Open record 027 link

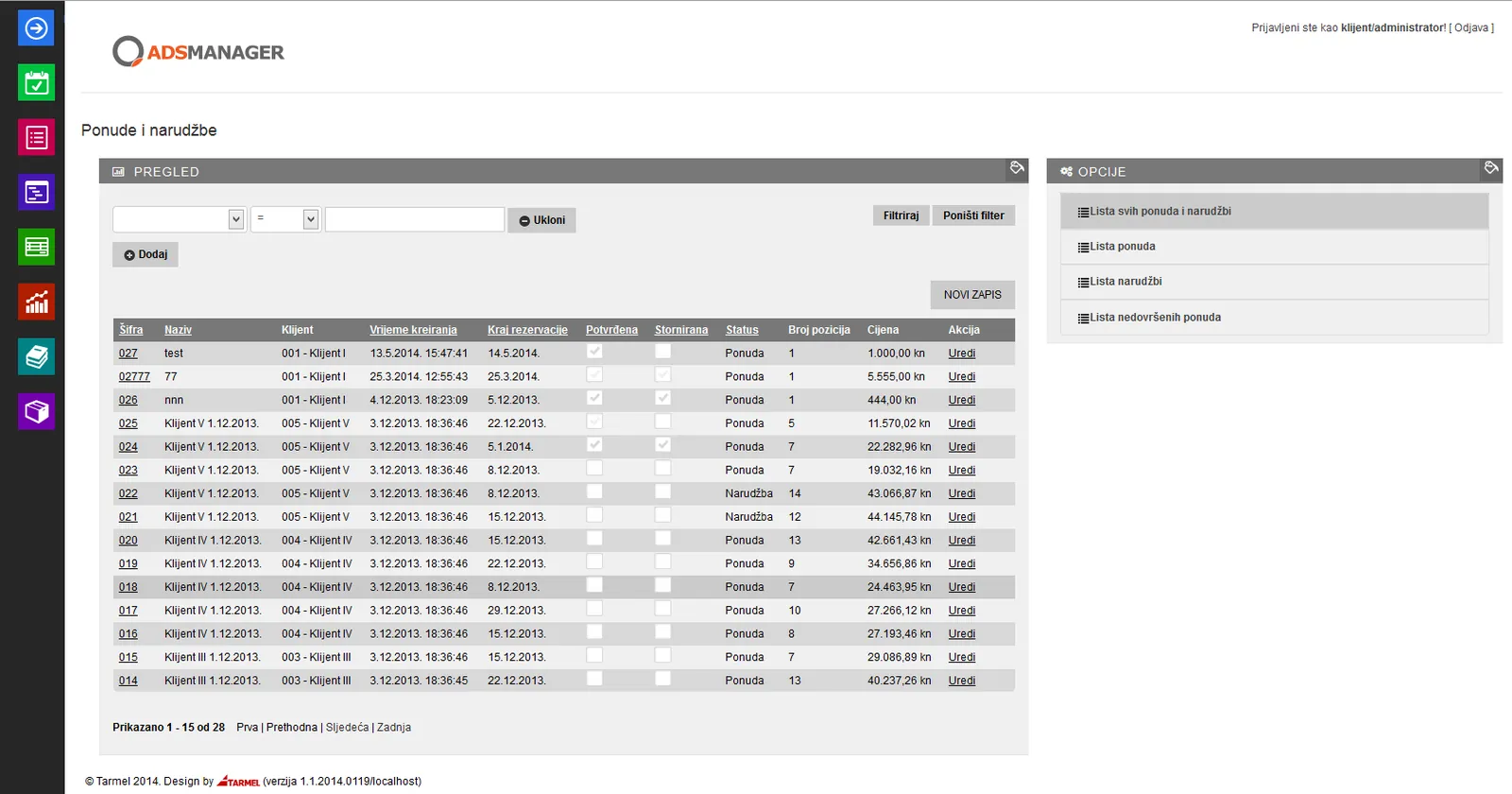point(129,354)
